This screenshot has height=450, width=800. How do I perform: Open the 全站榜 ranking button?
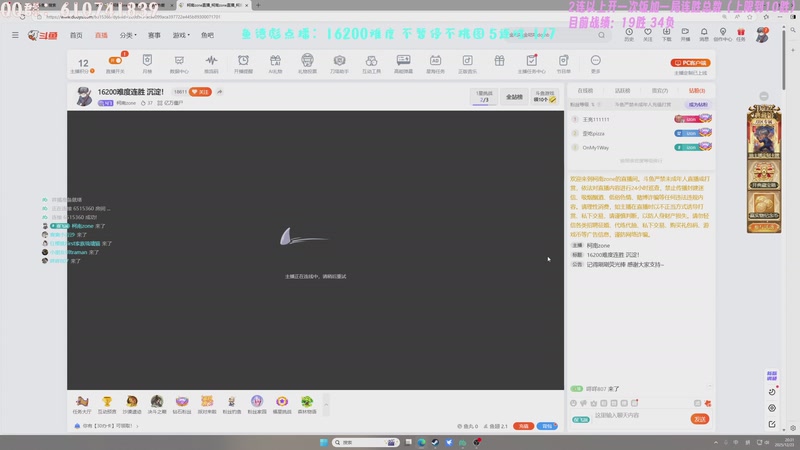point(514,96)
